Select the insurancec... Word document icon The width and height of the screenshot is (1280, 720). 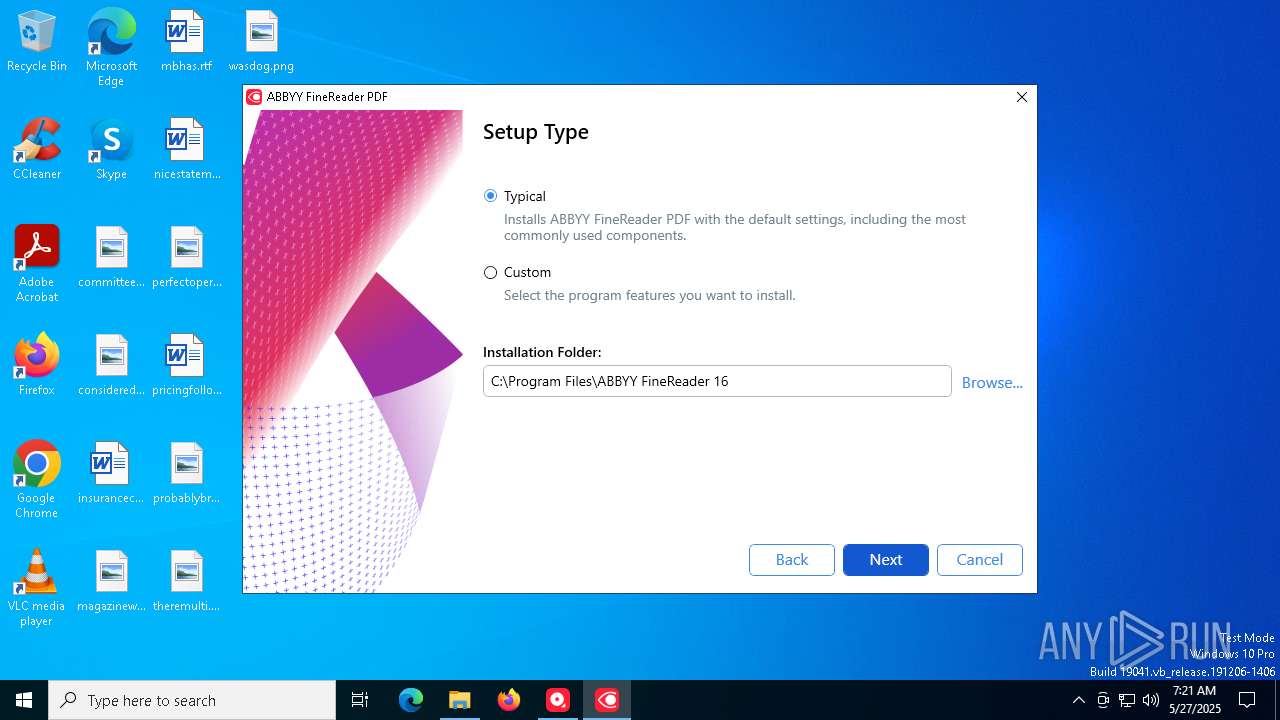[111, 473]
